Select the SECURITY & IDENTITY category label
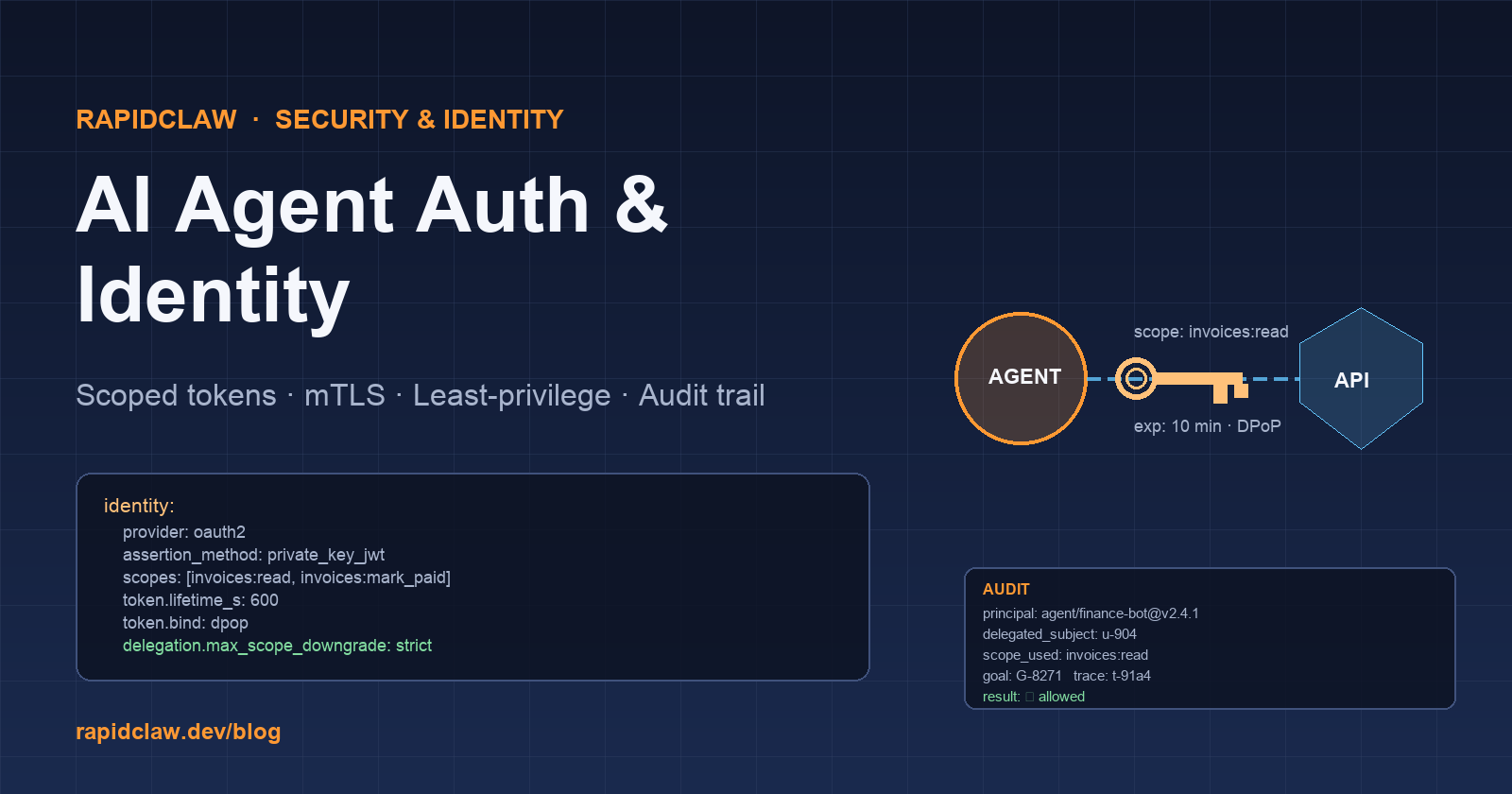Image resolution: width=1512 pixels, height=794 pixels. tap(419, 119)
